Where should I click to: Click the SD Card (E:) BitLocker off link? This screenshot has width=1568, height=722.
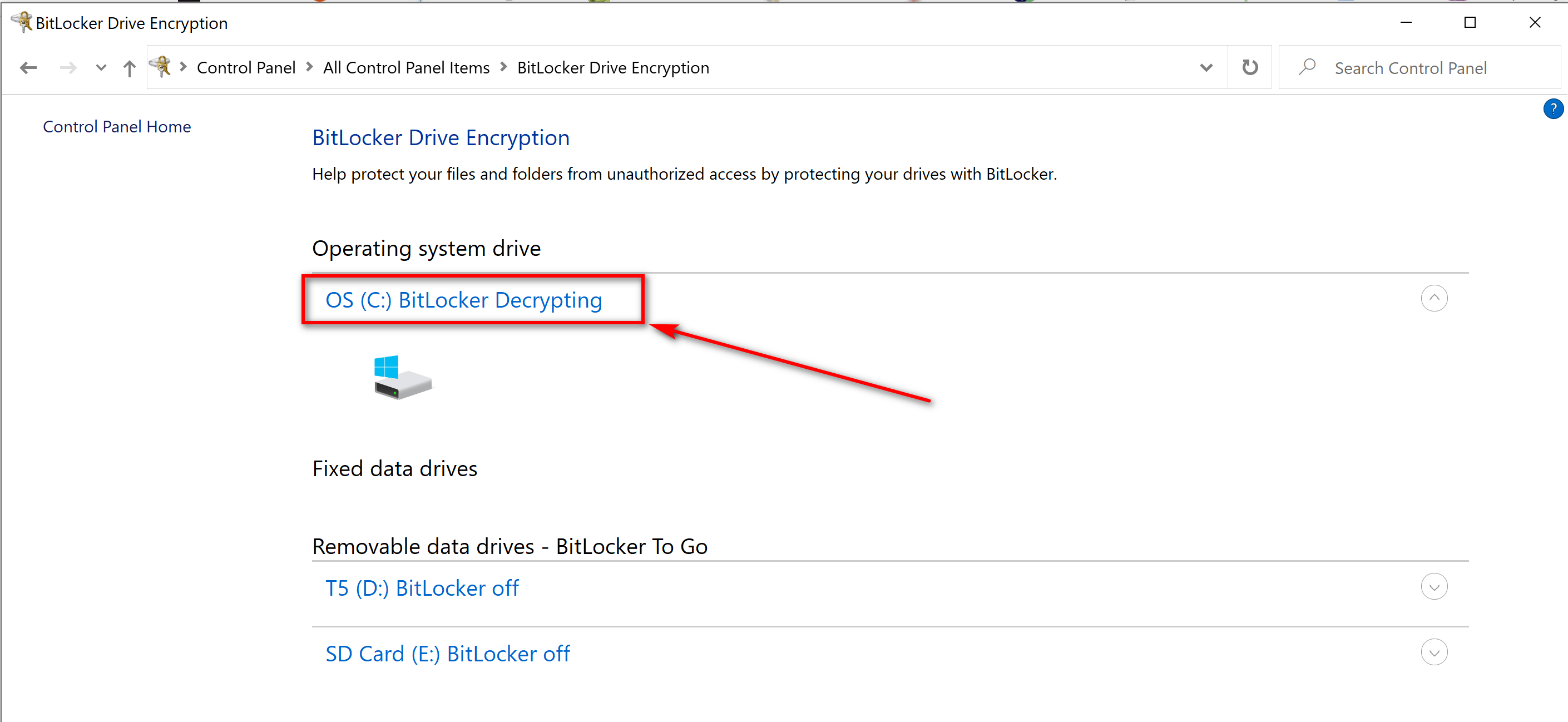[x=447, y=654]
